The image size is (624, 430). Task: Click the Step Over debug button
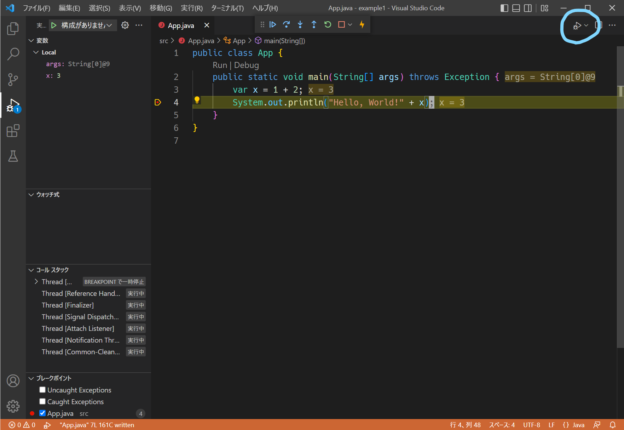point(286,25)
